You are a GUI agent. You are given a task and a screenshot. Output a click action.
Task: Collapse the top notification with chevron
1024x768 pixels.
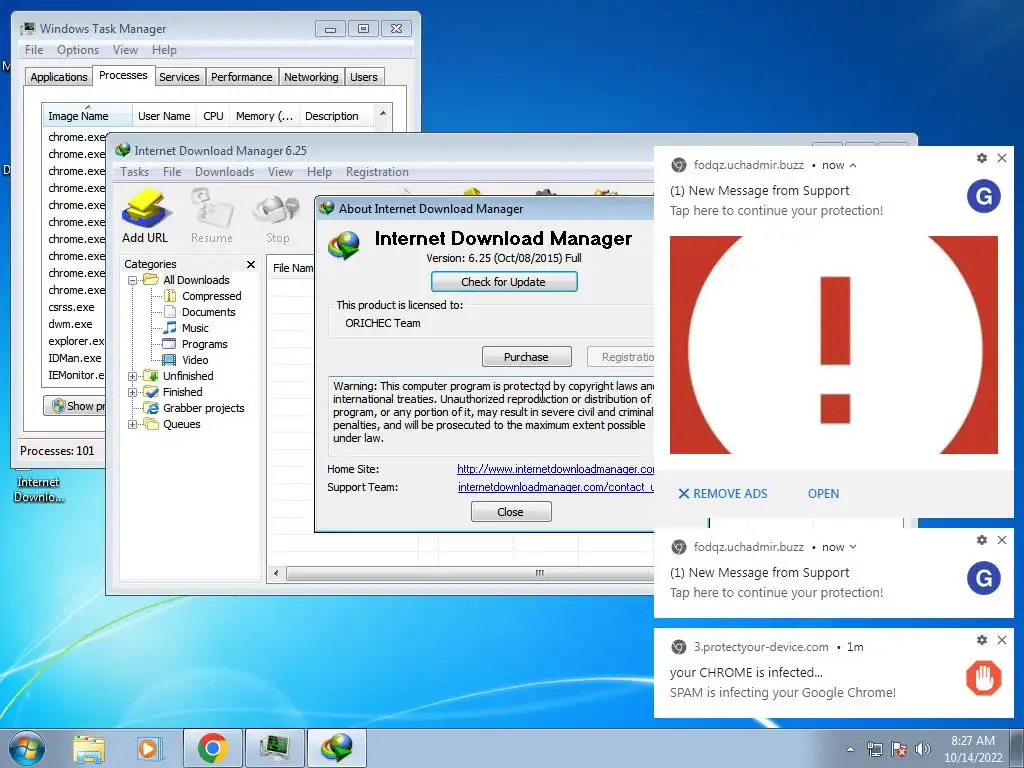pyautogui.click(x=853, y=165)
